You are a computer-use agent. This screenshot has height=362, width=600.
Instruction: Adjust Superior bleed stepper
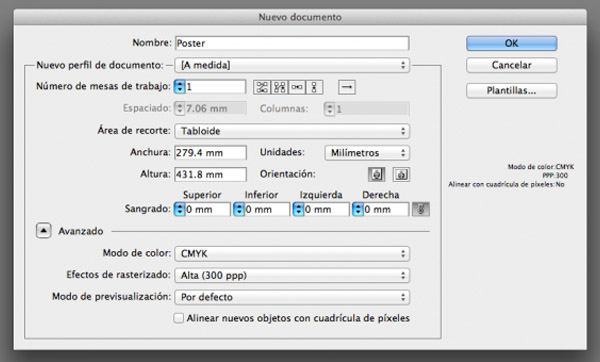click(x=179, y=209)
